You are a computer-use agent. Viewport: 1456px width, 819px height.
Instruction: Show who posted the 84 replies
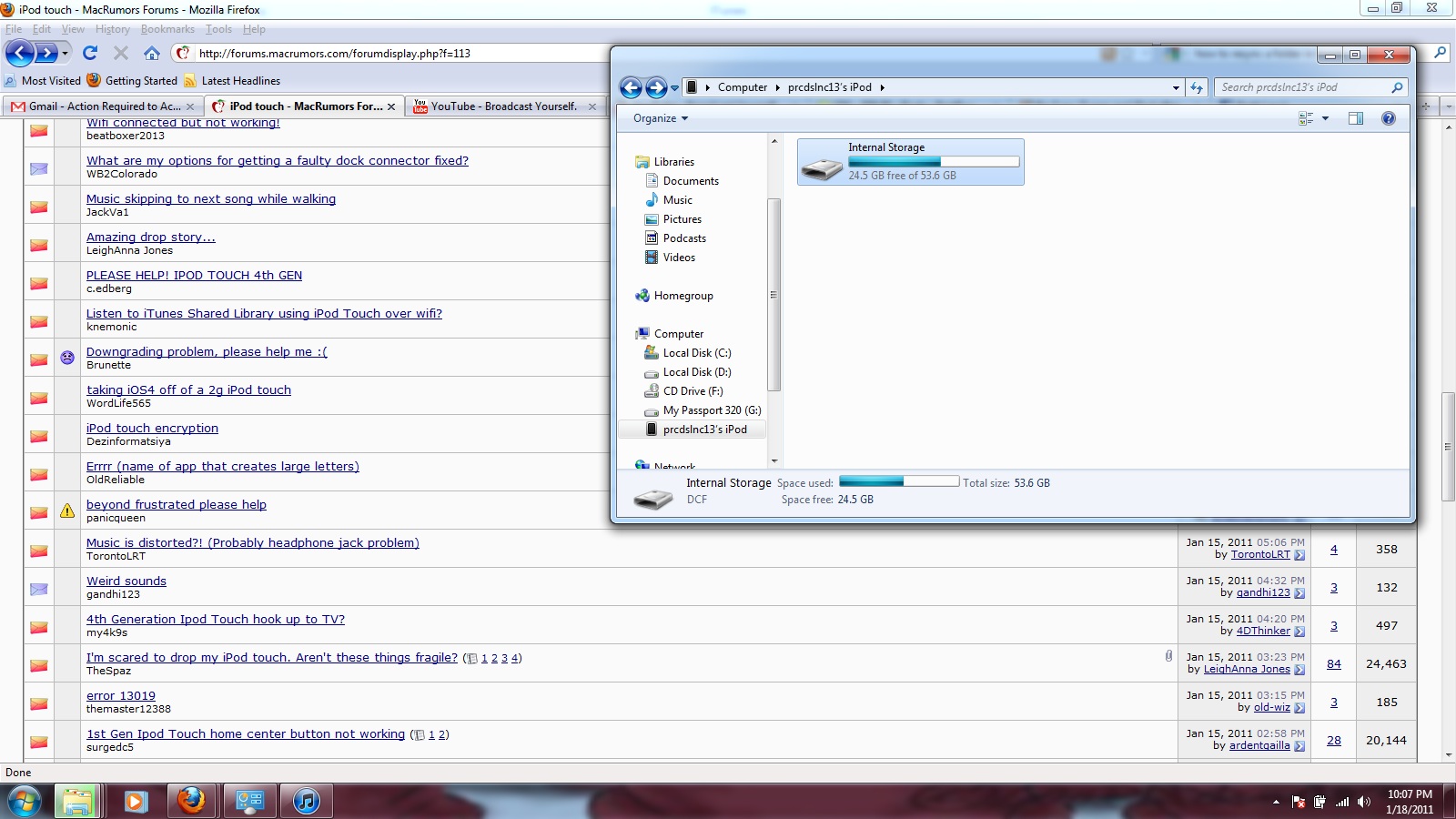click(x=1334, y=664)
